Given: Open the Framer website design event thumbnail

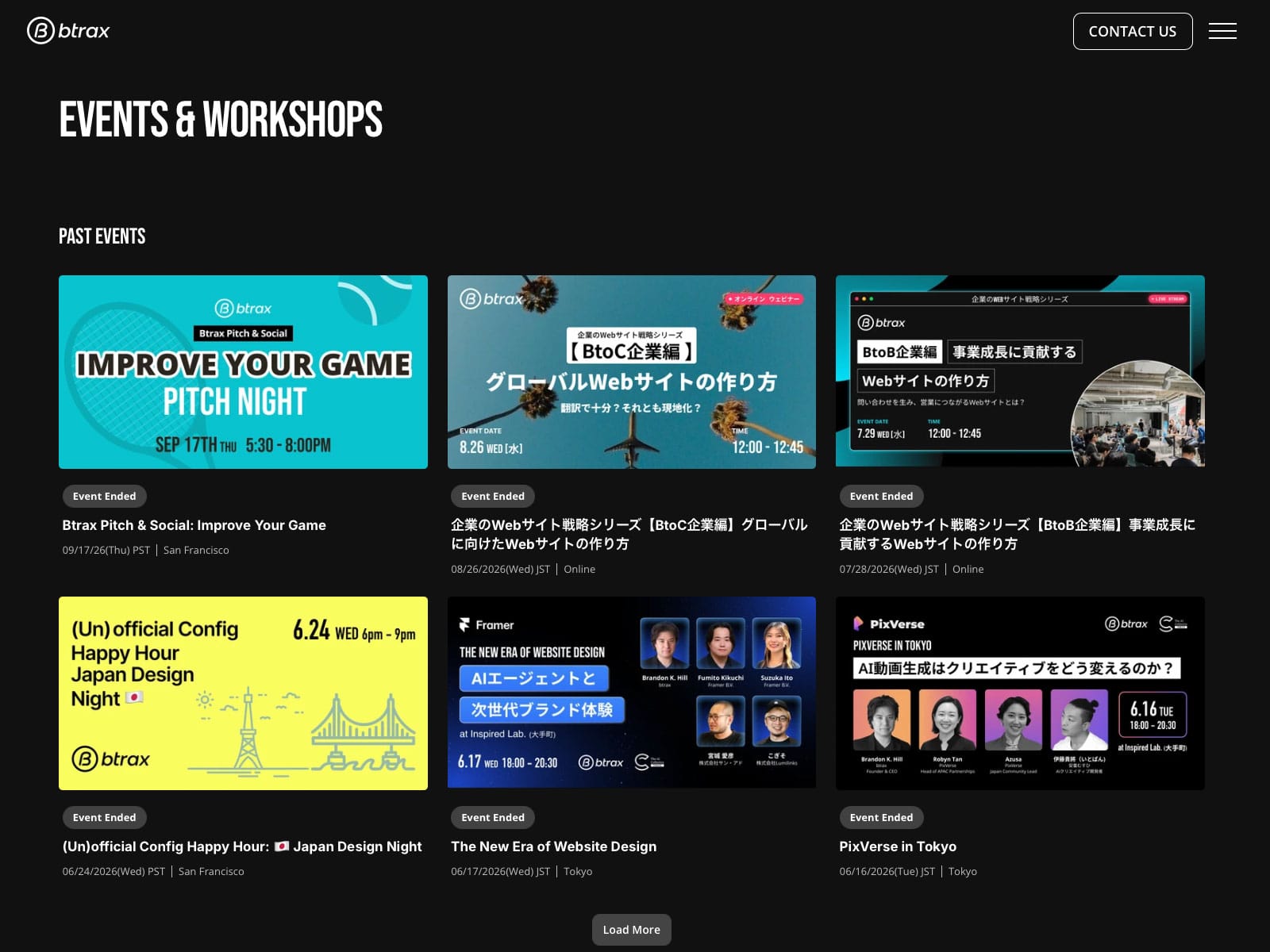Looking at the screenshot, I should 632,693.
